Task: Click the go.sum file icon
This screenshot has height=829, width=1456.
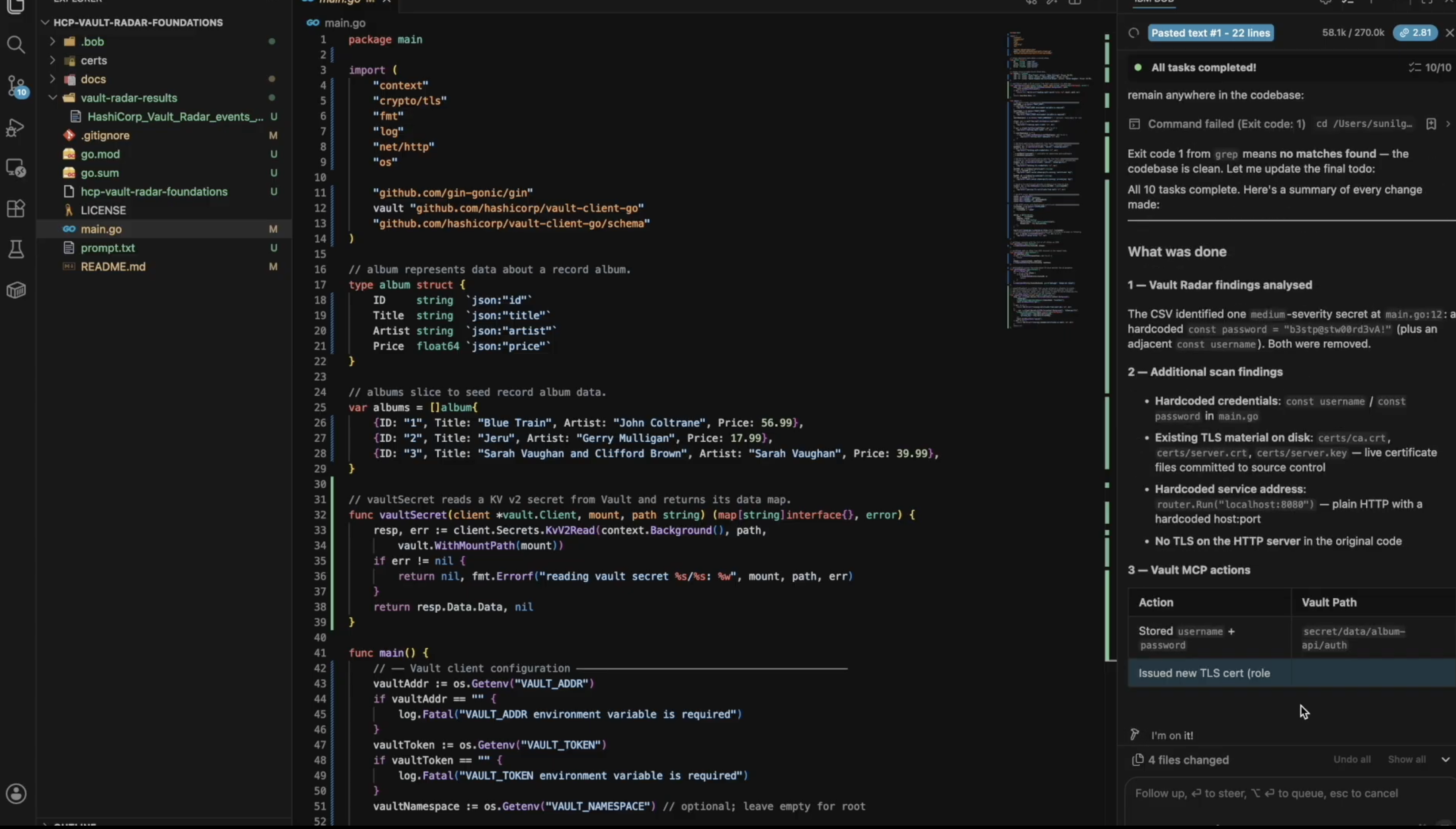Action: [69, 173]
